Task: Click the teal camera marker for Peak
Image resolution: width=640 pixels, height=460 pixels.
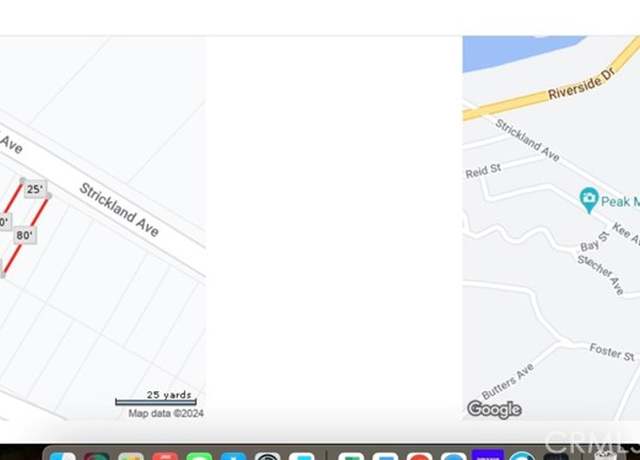Action: point(589,200)
